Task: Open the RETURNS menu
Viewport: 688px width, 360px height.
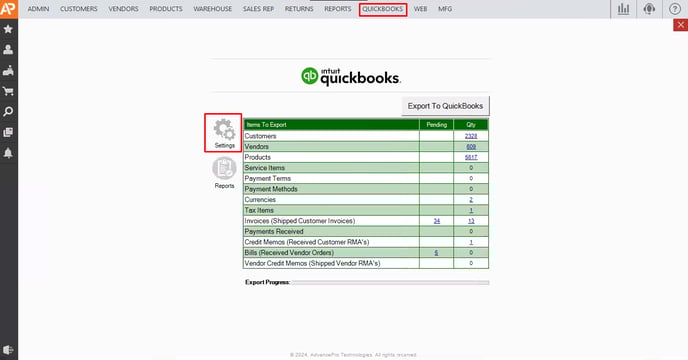Action: tap(299, 9)
